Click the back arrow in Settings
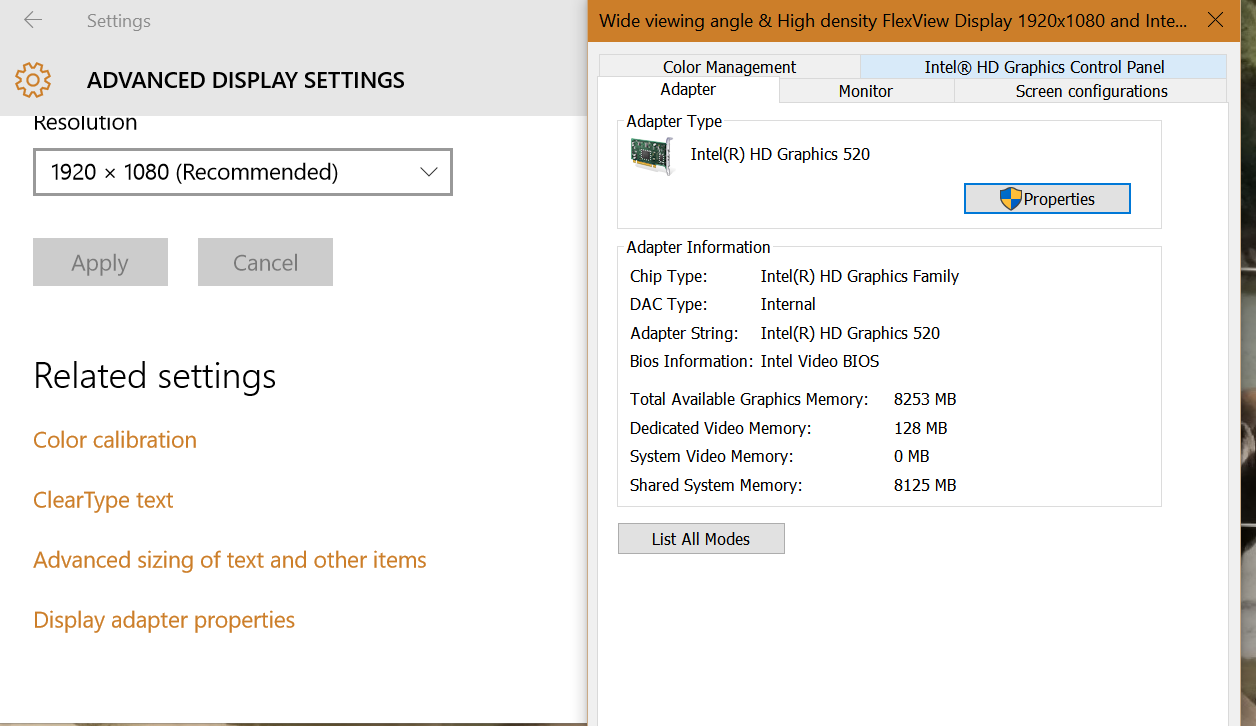 point(33,20)
